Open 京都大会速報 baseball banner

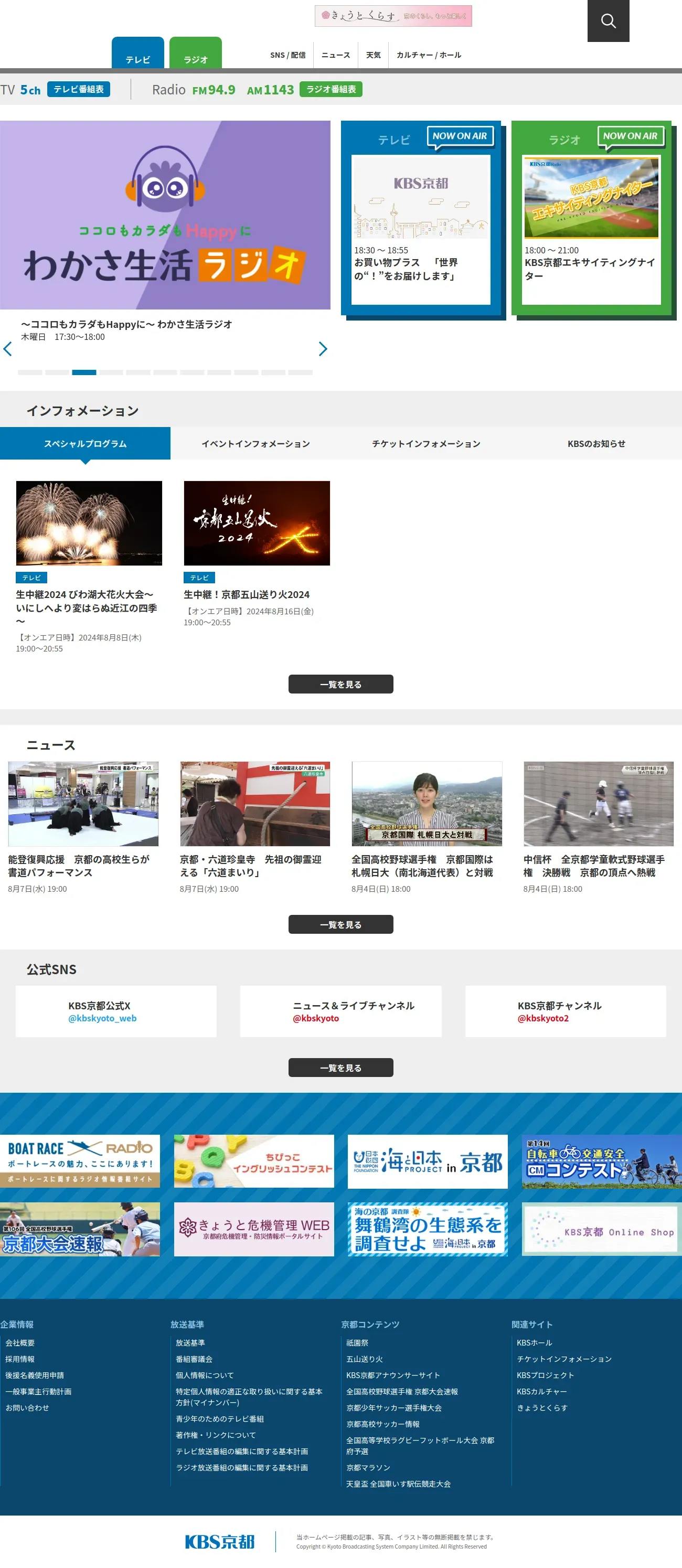(x=80, y=1229)
